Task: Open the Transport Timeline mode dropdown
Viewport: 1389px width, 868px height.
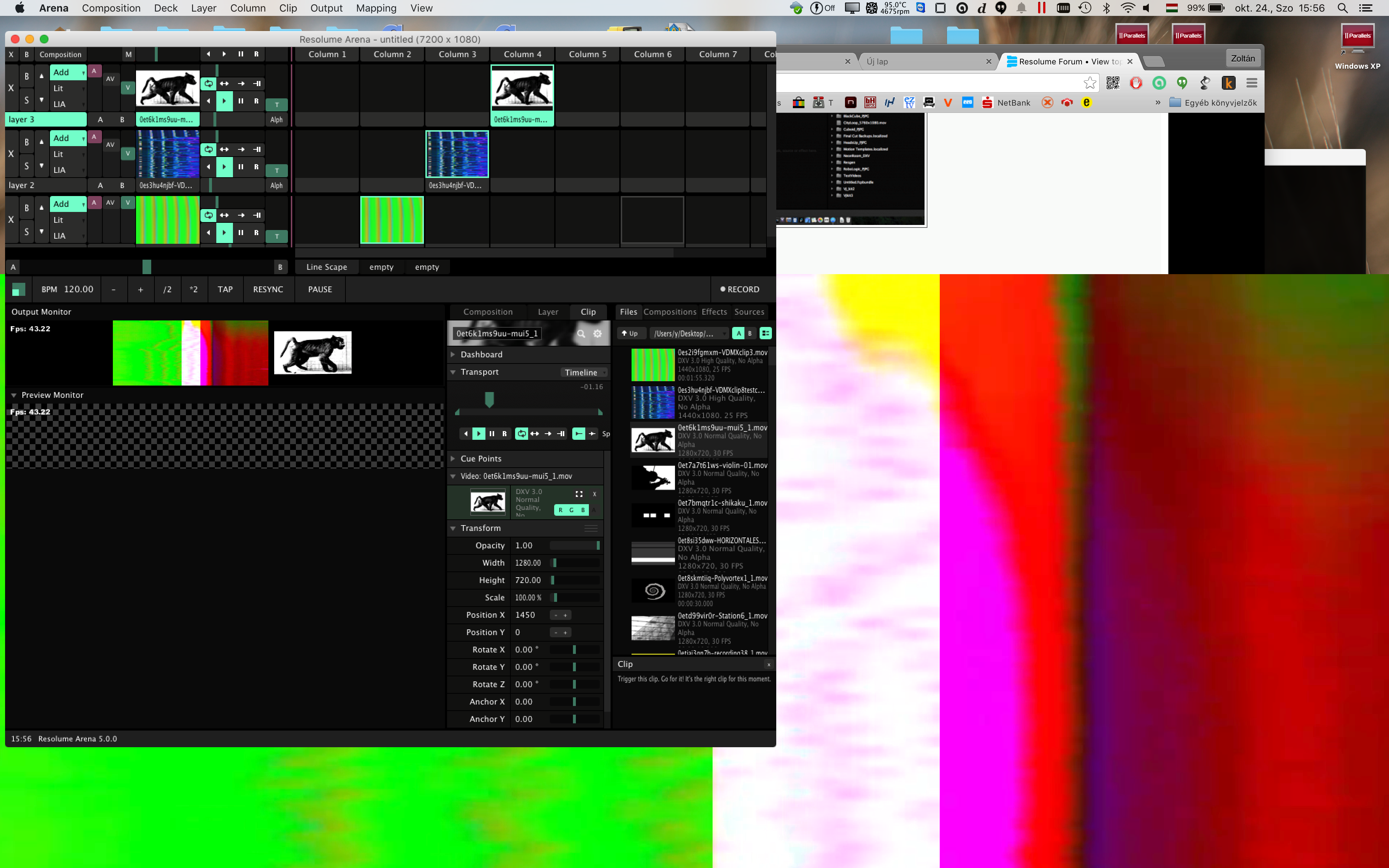Action: (584, 372)
